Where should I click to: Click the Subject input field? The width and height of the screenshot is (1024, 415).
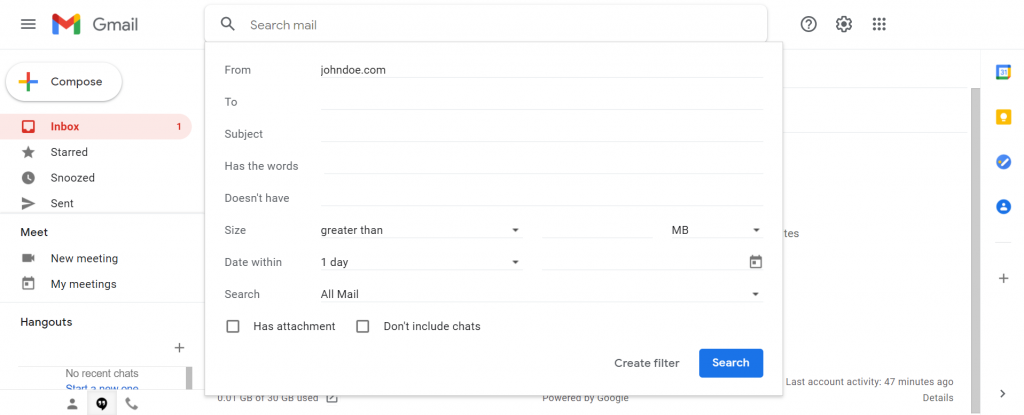point(542,134)
